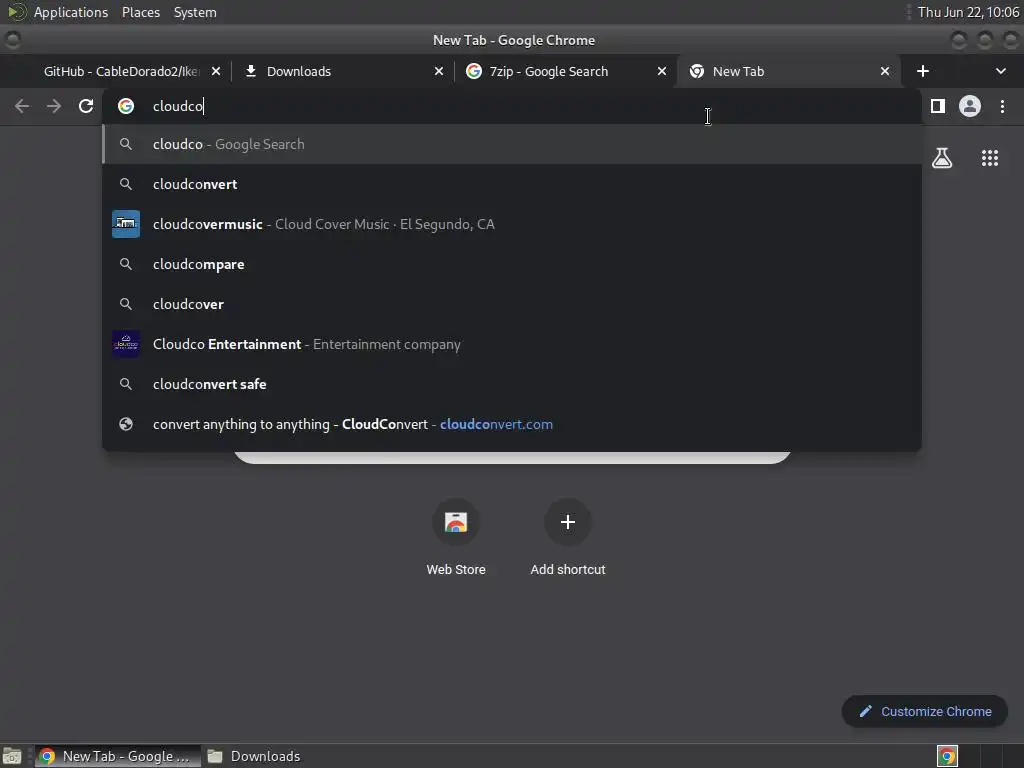Close the GitHub tab
The height and width of the screenshot is (768, 1024).
tap(216, 71)
